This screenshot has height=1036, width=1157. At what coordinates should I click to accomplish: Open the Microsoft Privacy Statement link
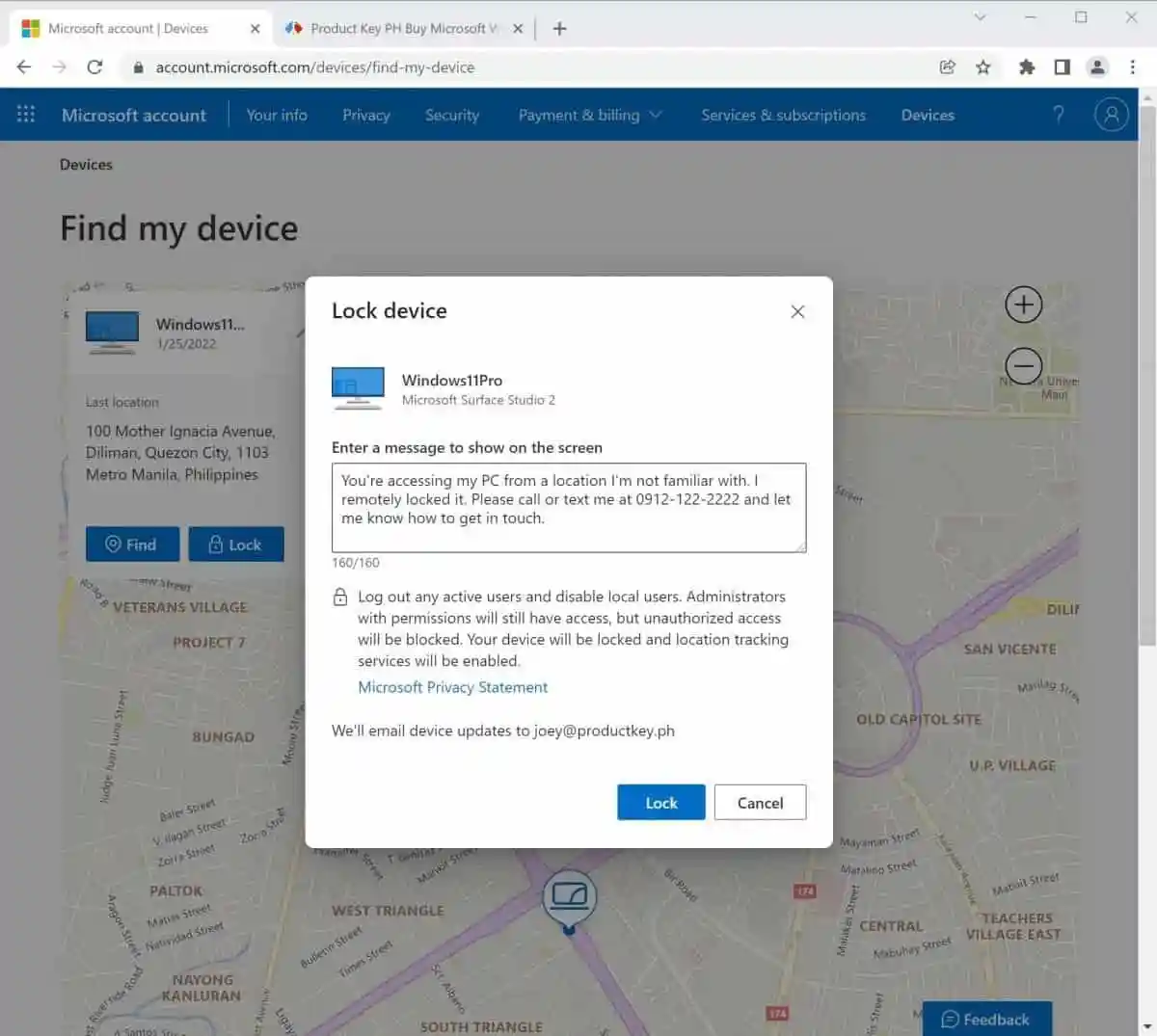[x=452, y=687]
